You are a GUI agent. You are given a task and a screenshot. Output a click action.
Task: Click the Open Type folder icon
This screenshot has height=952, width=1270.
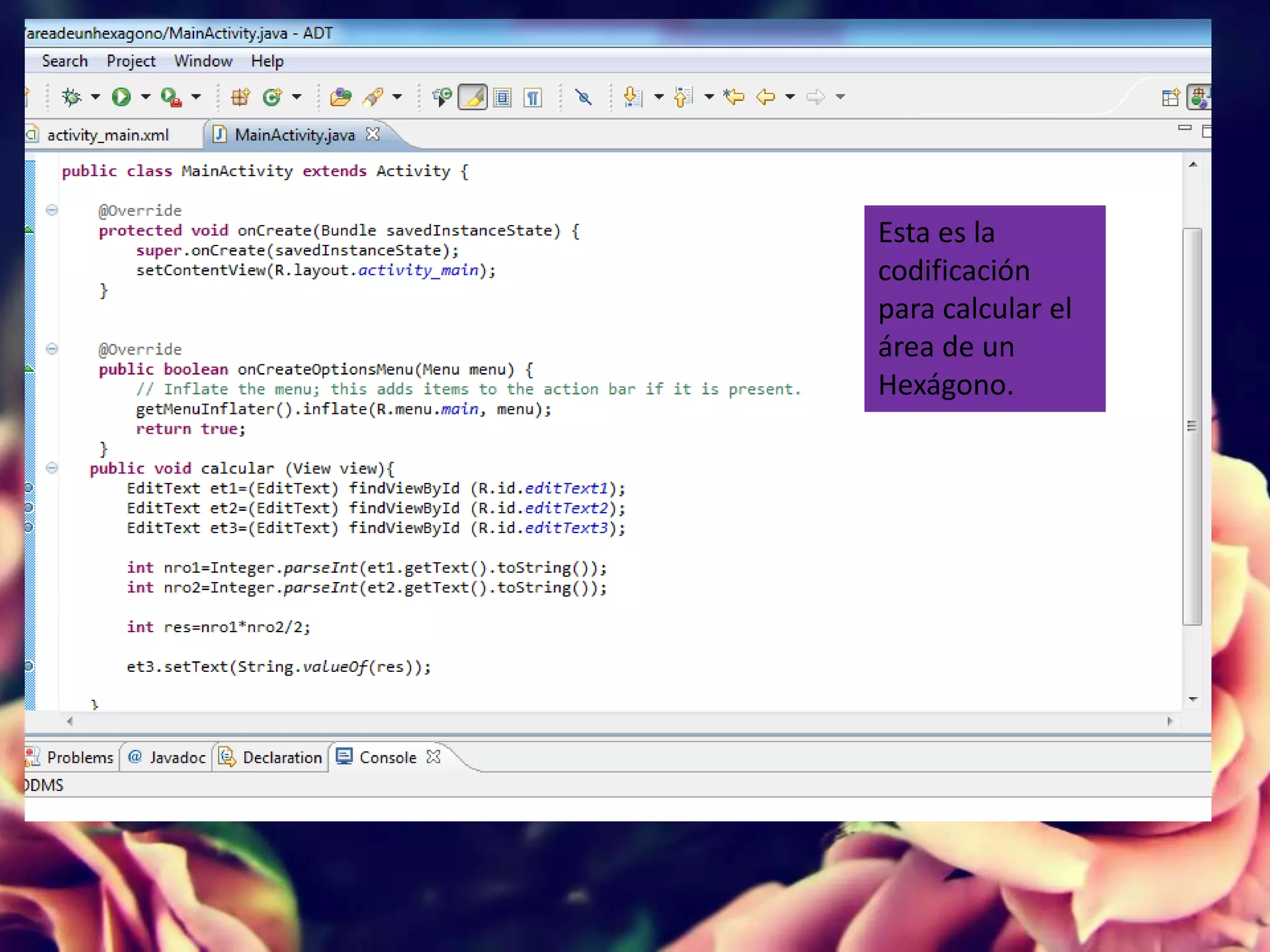point(340,97)
